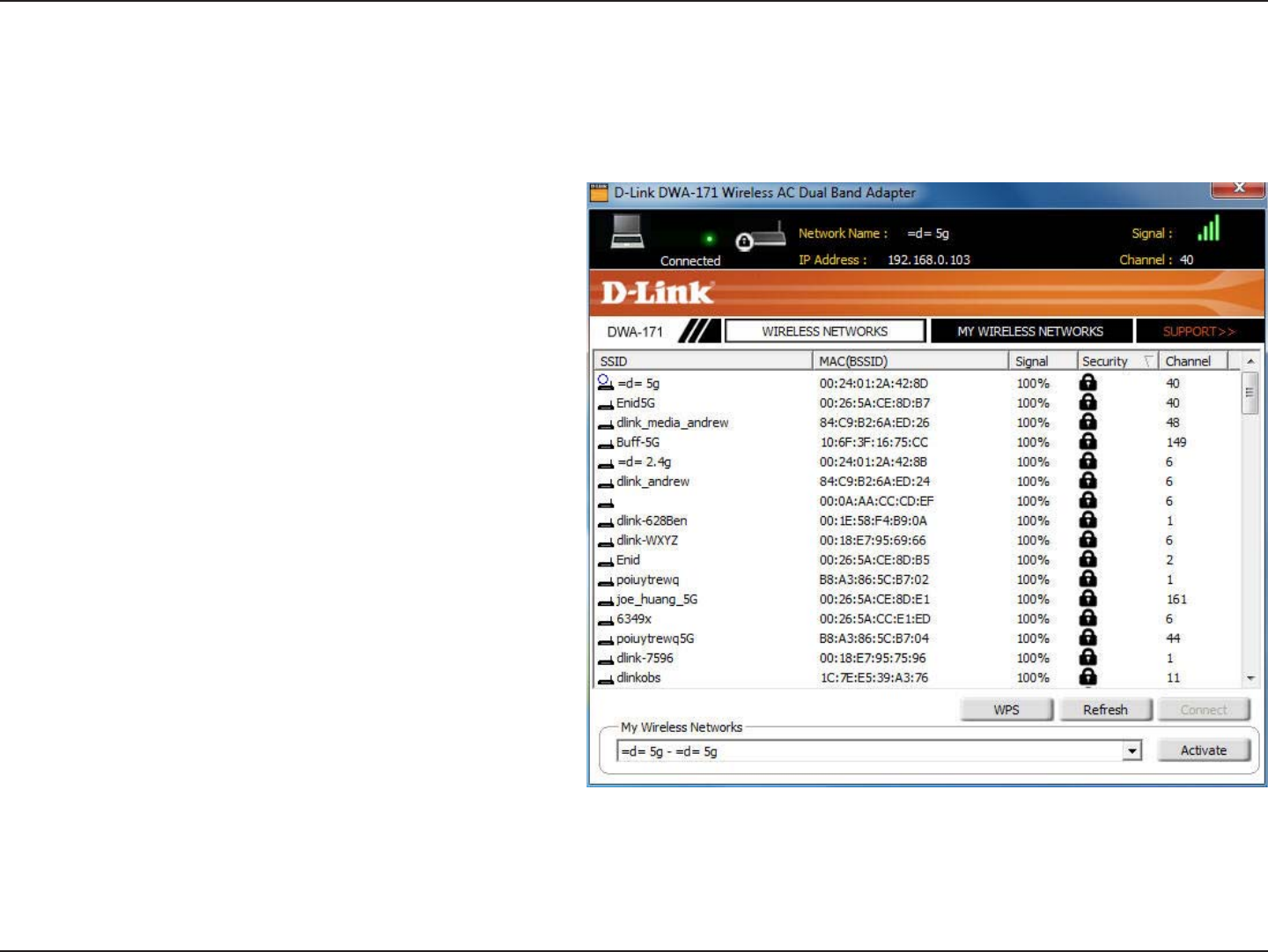Click the lock icon for Enid5G
This screenshot has height=952, width=1268.
click(1088, 402)
